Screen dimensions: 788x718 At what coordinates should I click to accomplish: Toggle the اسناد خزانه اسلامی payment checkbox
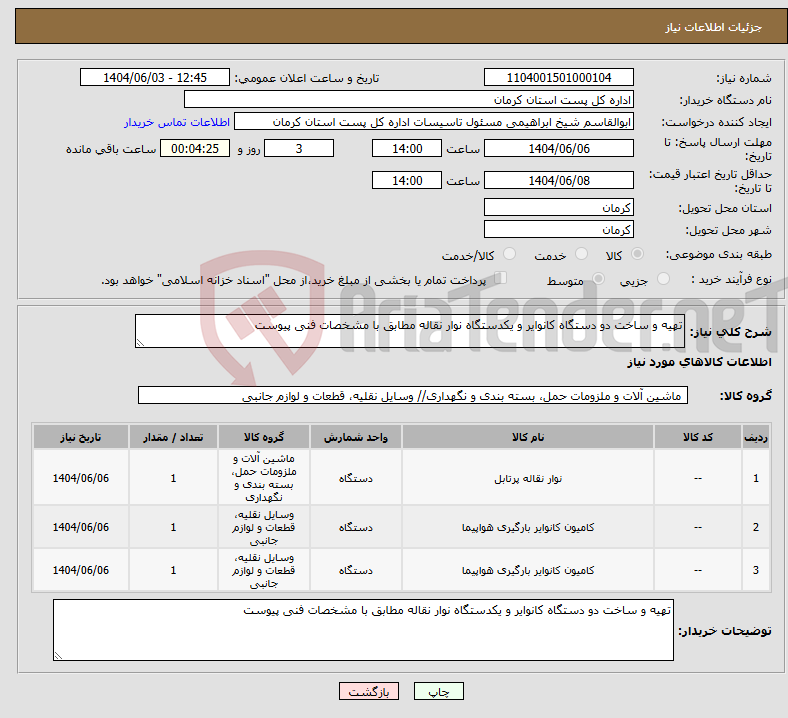(501, 277)
